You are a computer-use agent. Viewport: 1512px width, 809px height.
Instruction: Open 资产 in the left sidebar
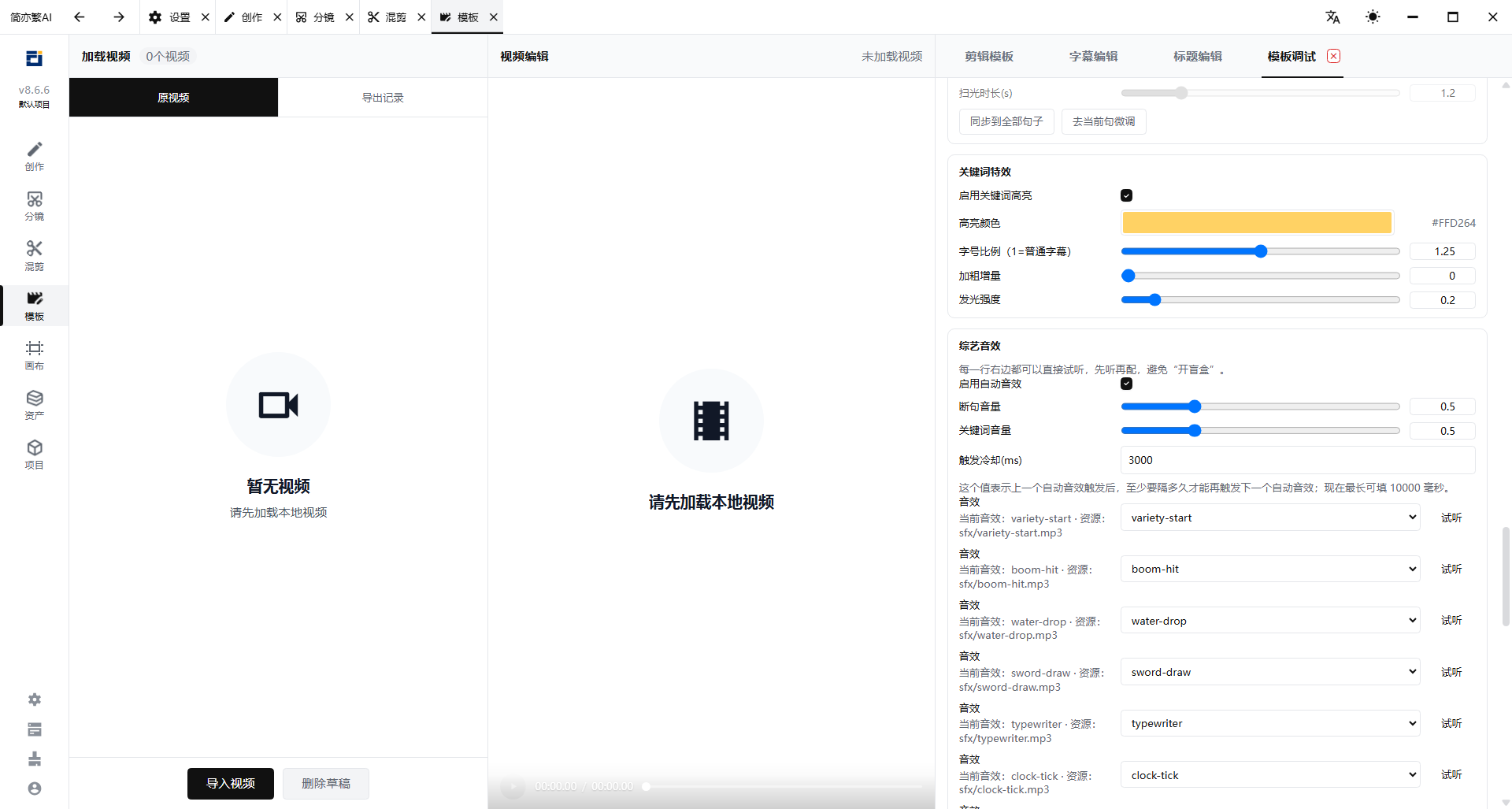pyautogui.click(x=34, y=405)
